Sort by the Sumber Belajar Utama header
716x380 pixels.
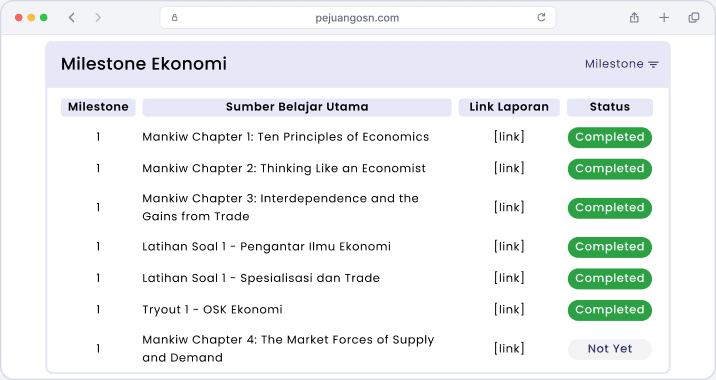click(x=297, y=107)
